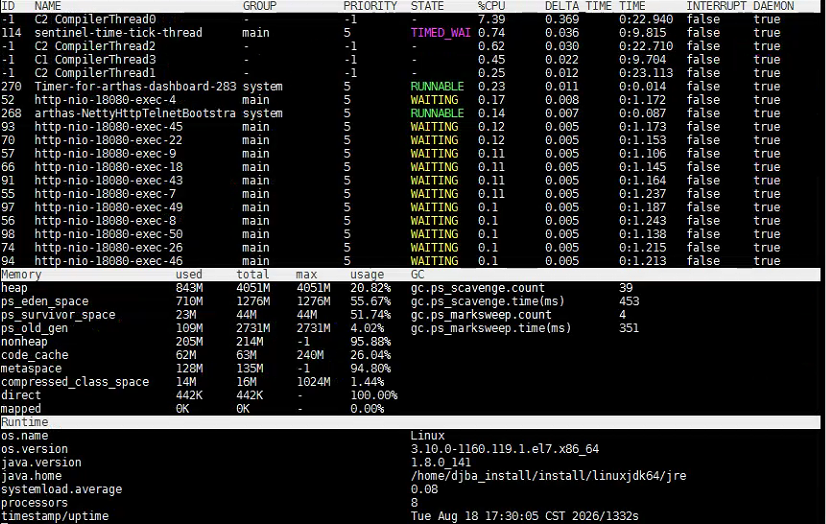
Task: Click thread 'http-nio-18080-exec-50'
Action: point(109,234)
